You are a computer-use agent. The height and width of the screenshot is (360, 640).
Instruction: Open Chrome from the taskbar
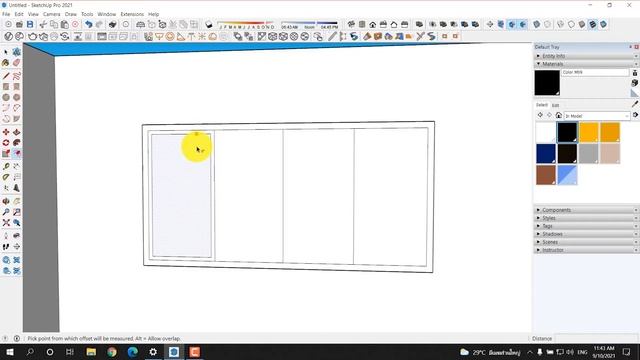pyautogui.click(x=112, y=352)
